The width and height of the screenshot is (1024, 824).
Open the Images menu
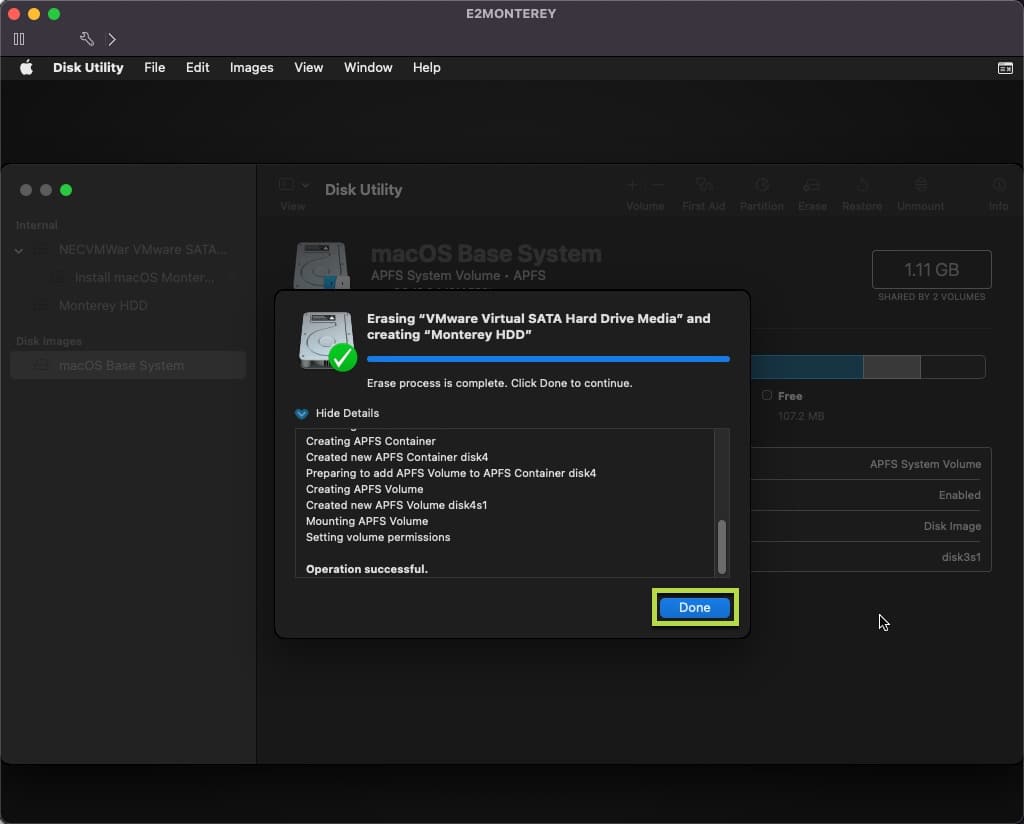coord(251,68)
